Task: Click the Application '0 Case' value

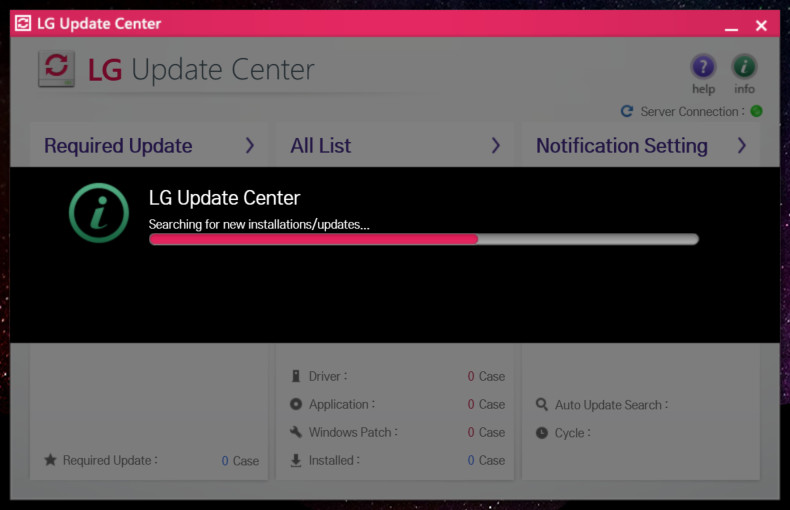Action: click(486, 404)
